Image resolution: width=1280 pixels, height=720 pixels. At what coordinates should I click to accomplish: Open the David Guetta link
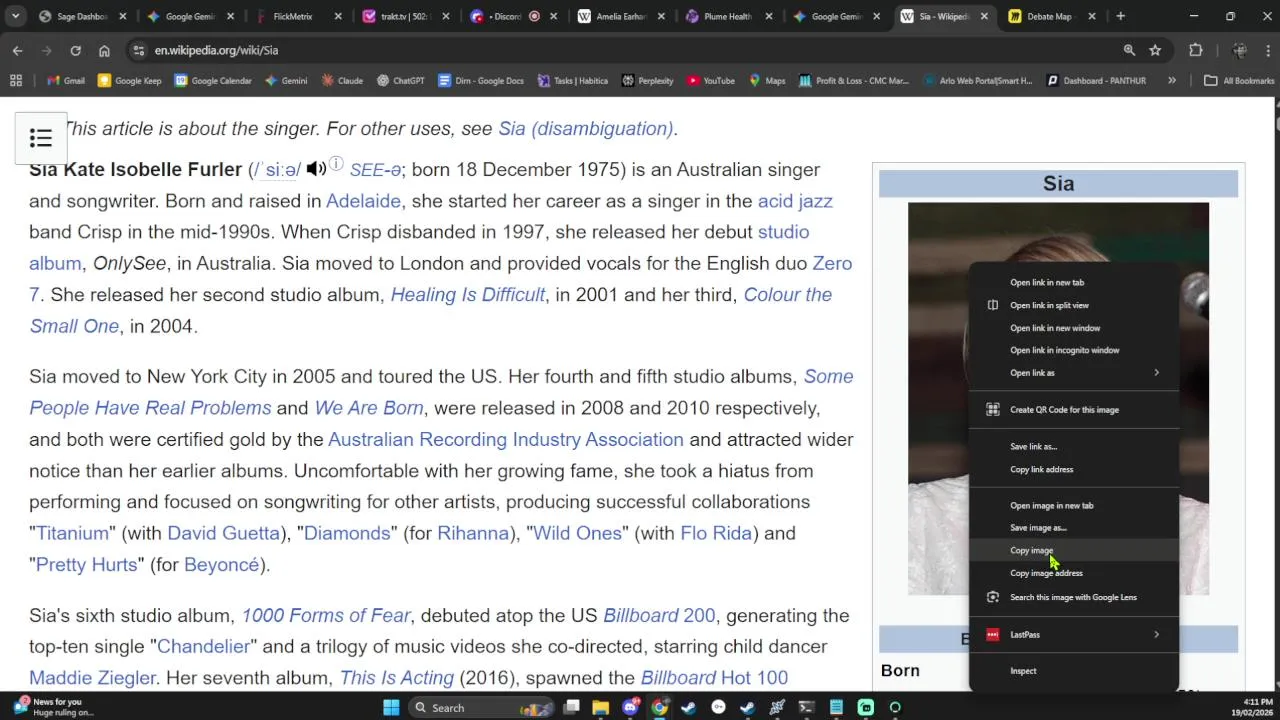coord(223,533)
